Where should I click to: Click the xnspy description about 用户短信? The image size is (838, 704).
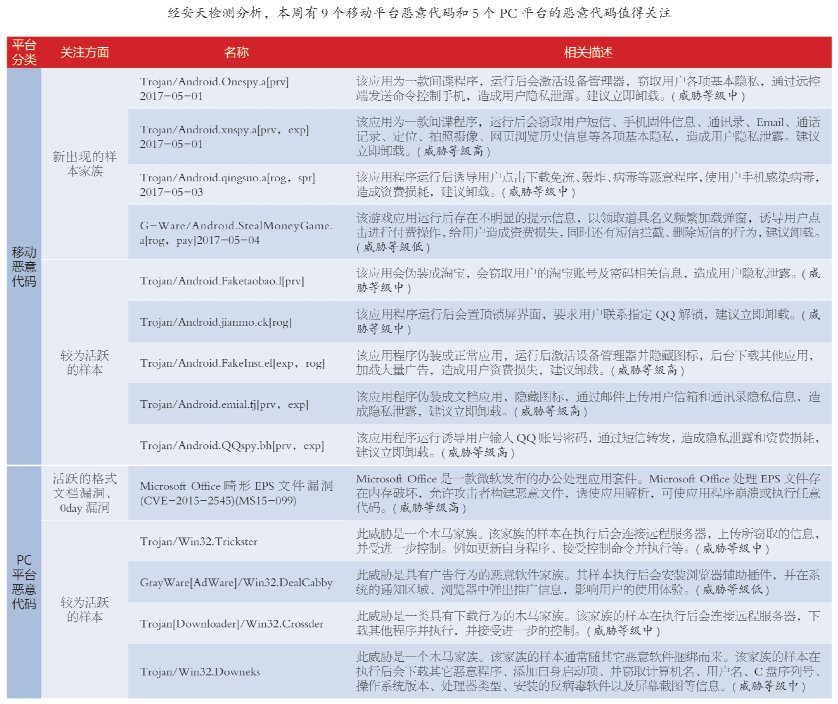588,136
